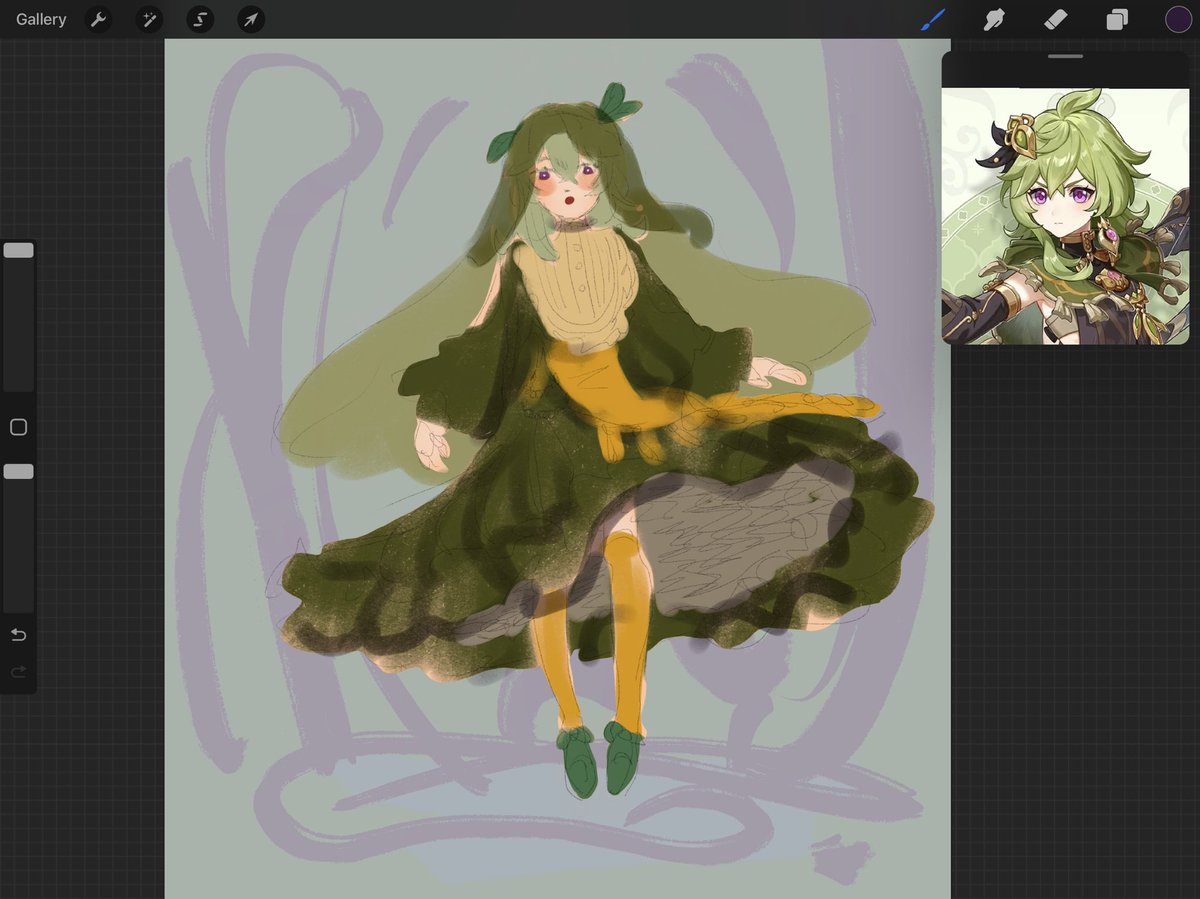Open the Adjustments magic wand menu
The width and height of the screenshot is (1200, 899).
click(x=149, y=19)
